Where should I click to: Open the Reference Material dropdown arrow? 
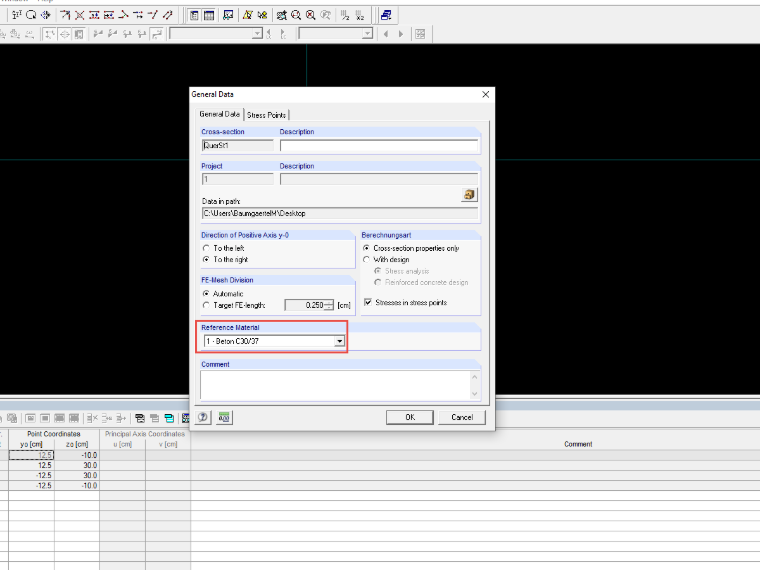click(339, 341)
